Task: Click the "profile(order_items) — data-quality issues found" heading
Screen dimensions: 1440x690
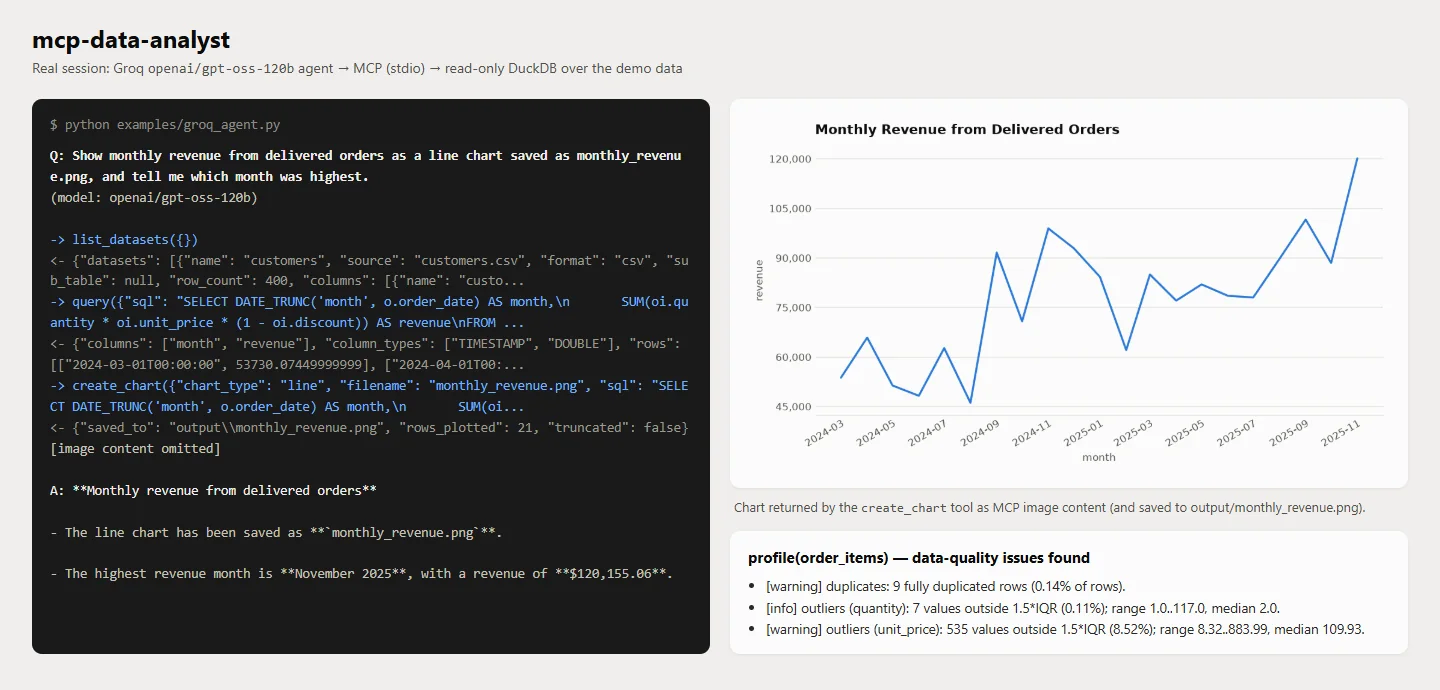Action: [919, 558]
